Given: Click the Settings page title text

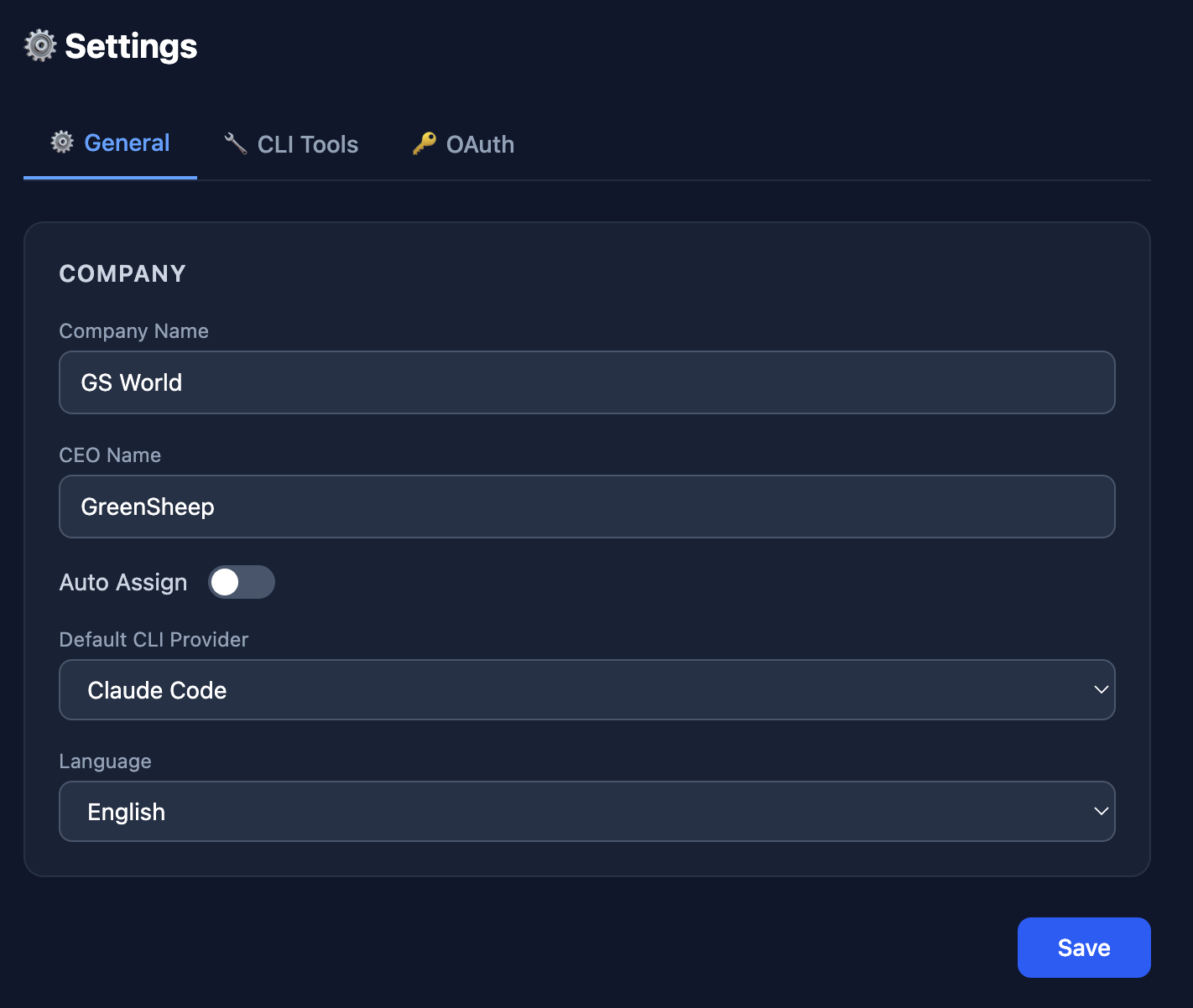Looking at the screenshot, I should pos(131,46).
